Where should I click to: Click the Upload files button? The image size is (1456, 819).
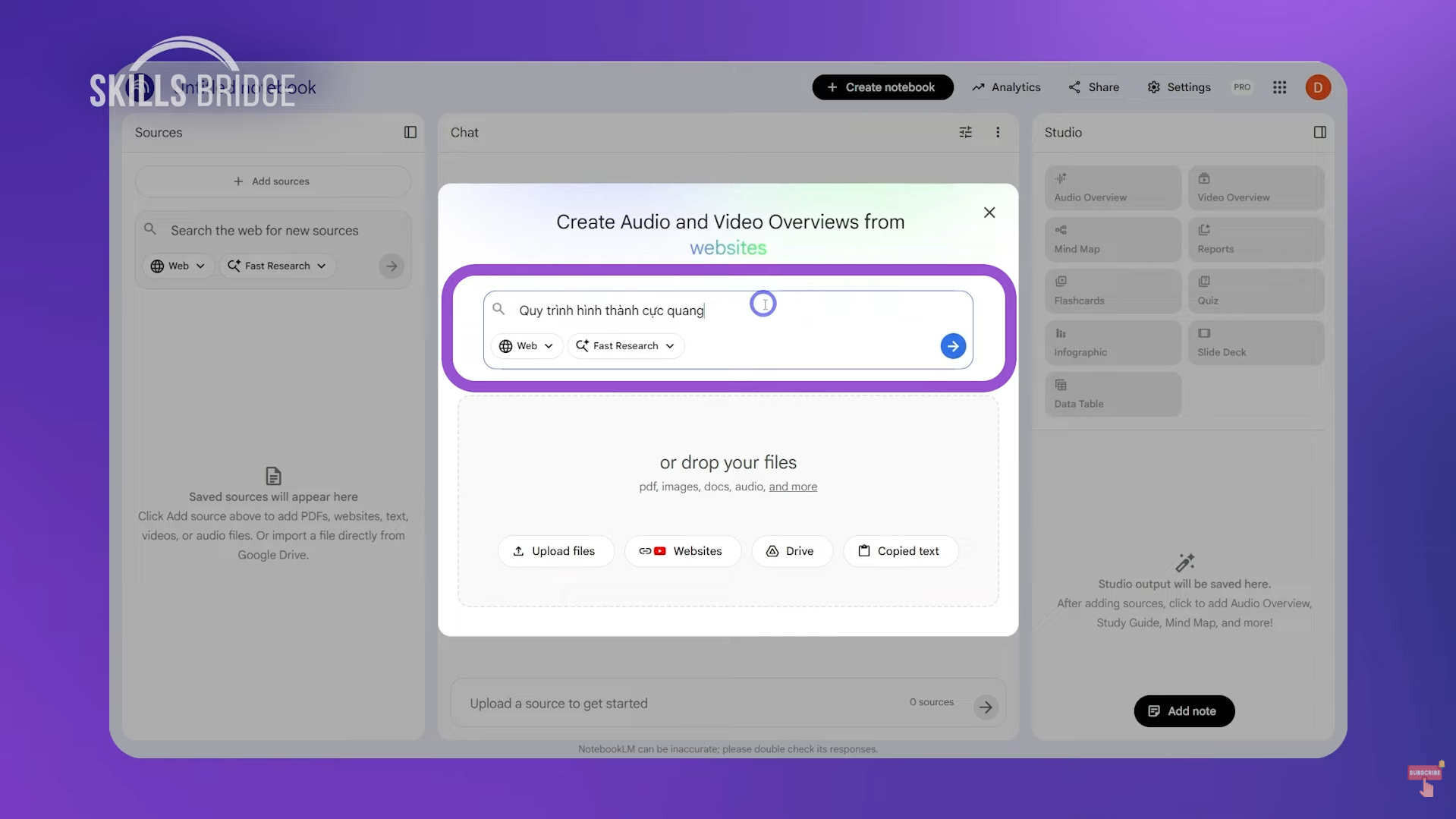555,551
